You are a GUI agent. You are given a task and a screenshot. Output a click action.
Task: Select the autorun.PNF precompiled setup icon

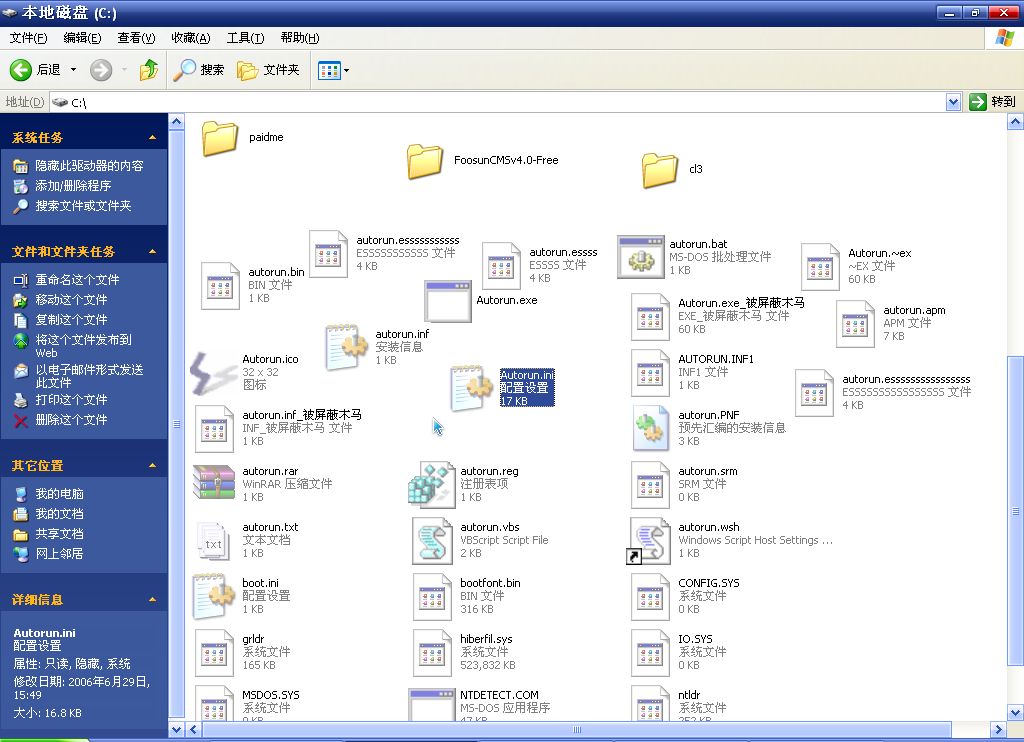[650, 428]
